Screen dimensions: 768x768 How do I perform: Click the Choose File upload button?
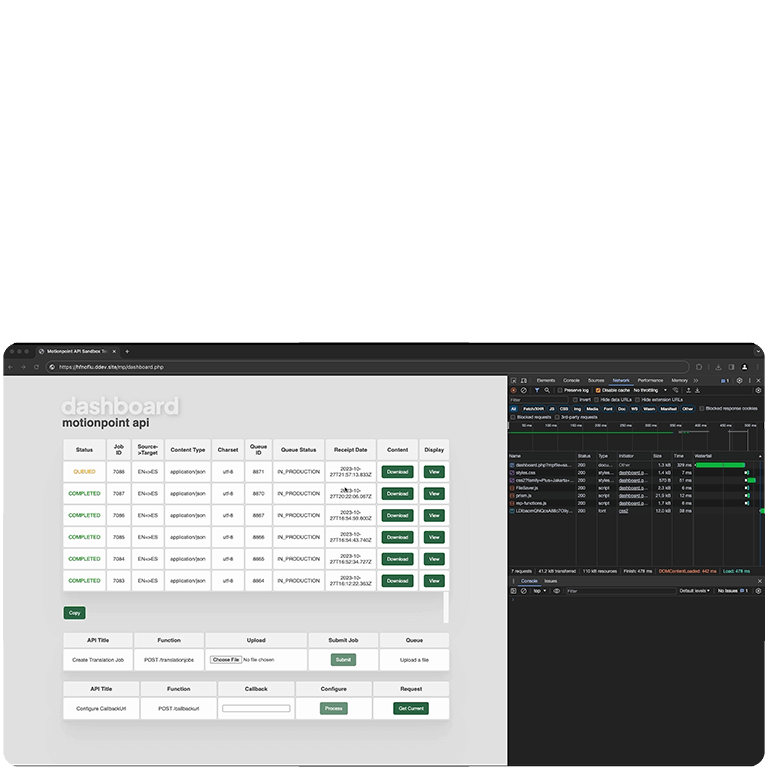click(226, 660)
